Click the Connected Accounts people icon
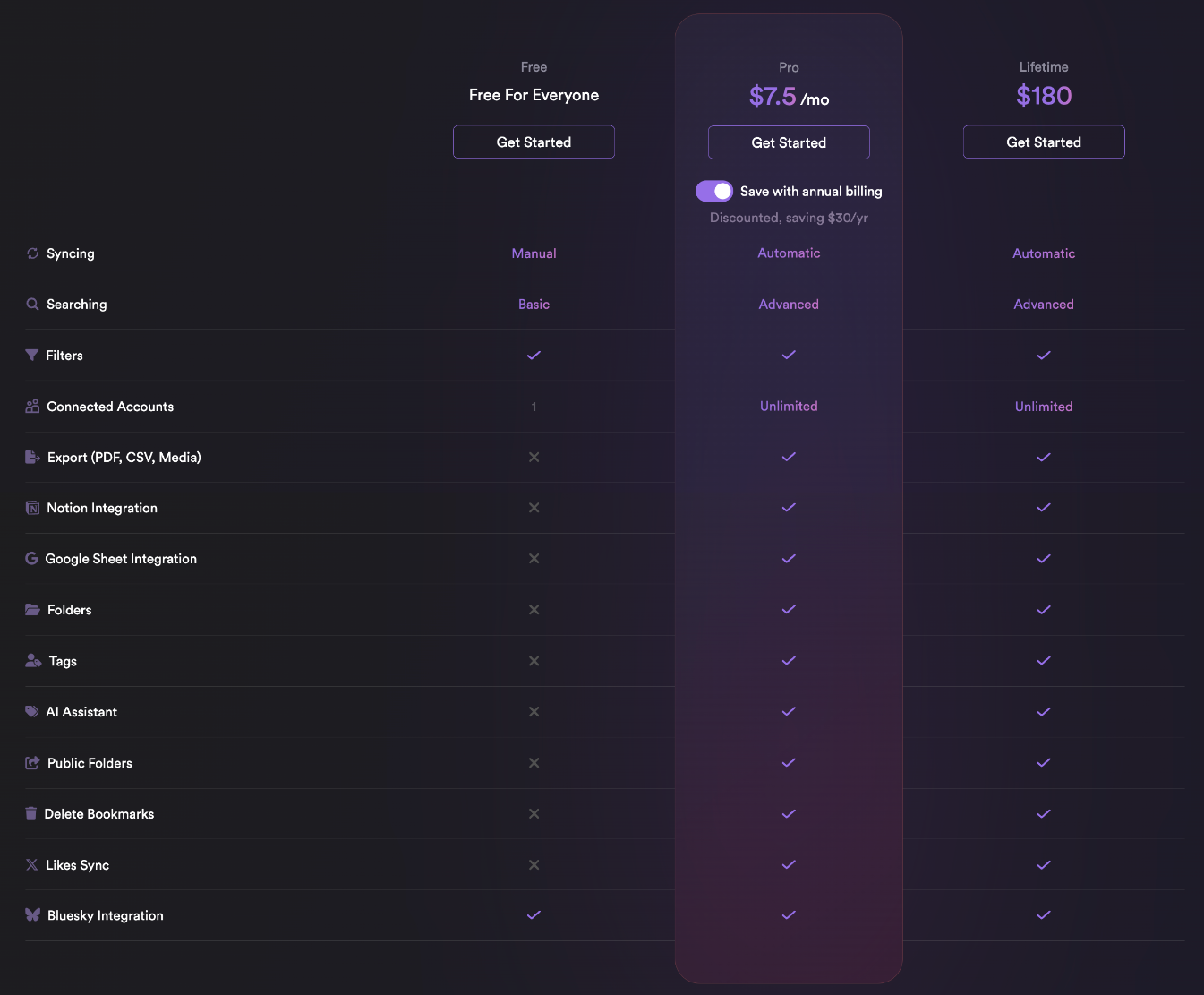This screenshot has height=995, width=1204. [32, 407]
